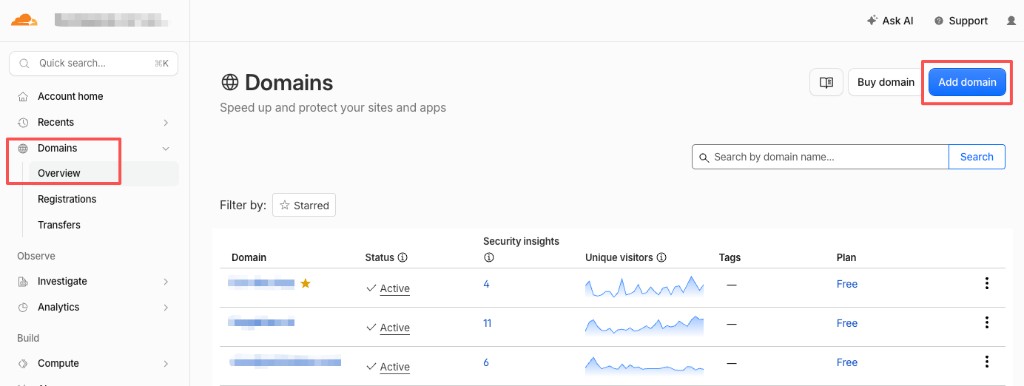Viewport: 1024px width, 386px height.
Task: Click the Add domain button
Action: coord(967,82)
